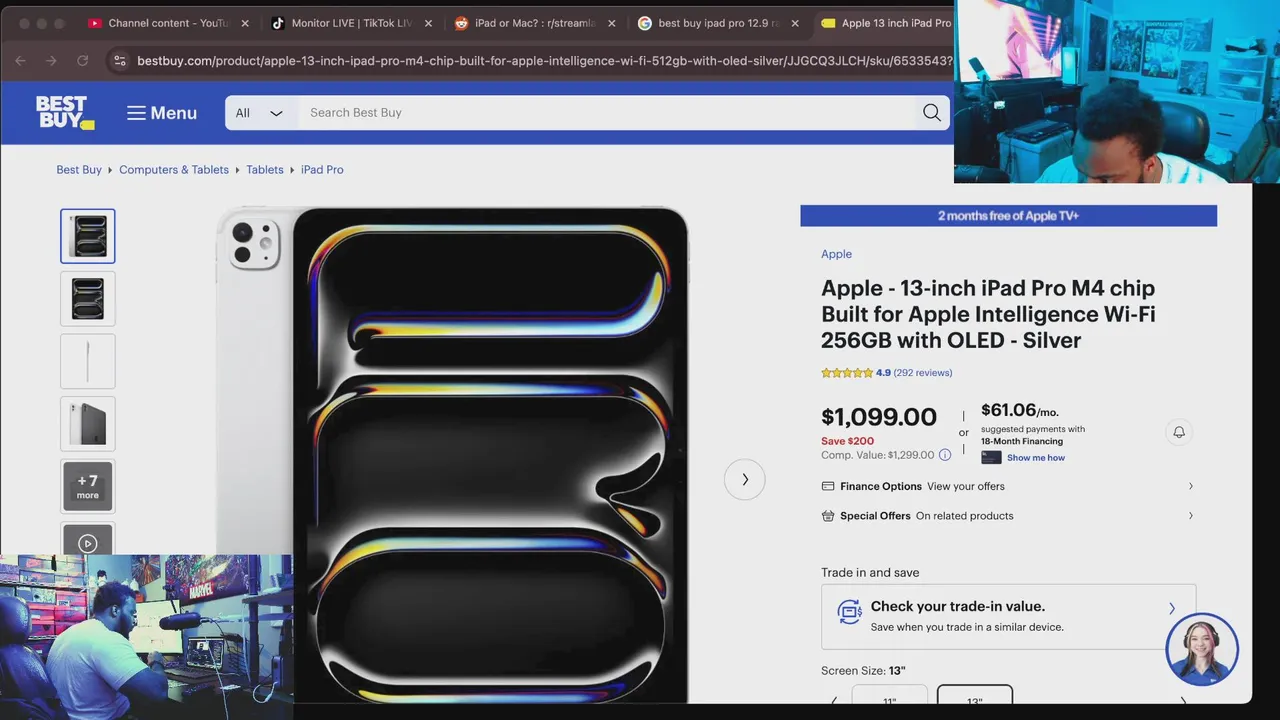Click the star rating icons

click(847, 373)
